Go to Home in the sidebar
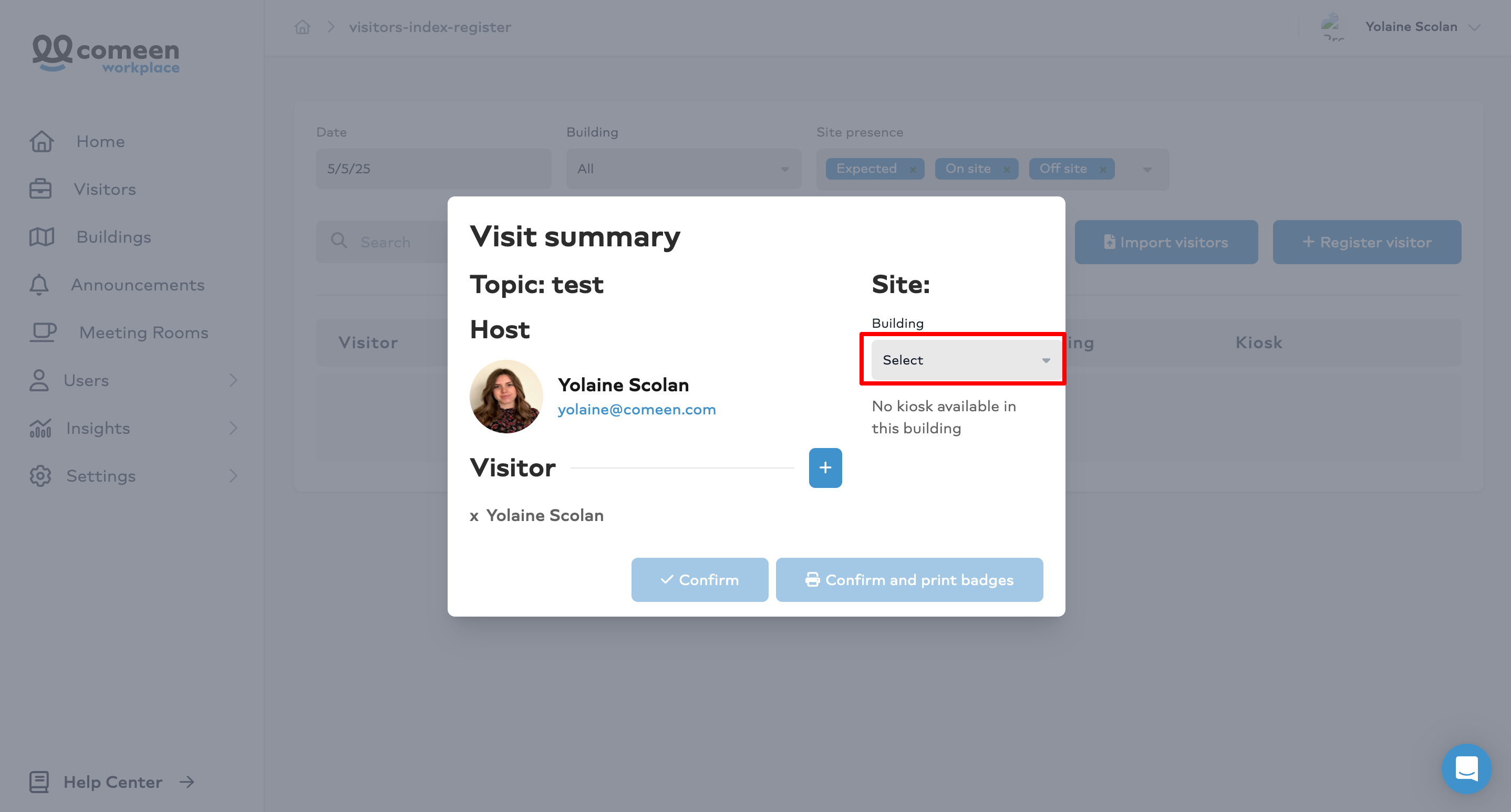1511x812 pixels. click(100, 141)
